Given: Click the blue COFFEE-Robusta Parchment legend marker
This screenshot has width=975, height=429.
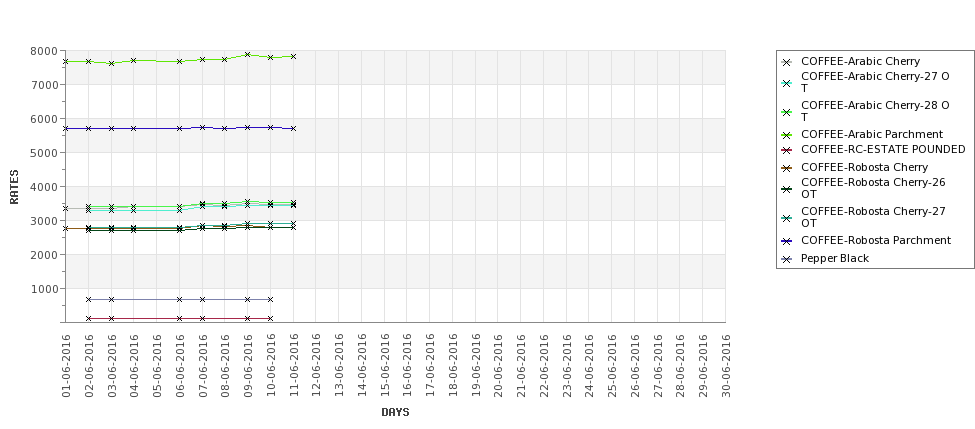Looking at the screenshot, I should tap(787, 241).
